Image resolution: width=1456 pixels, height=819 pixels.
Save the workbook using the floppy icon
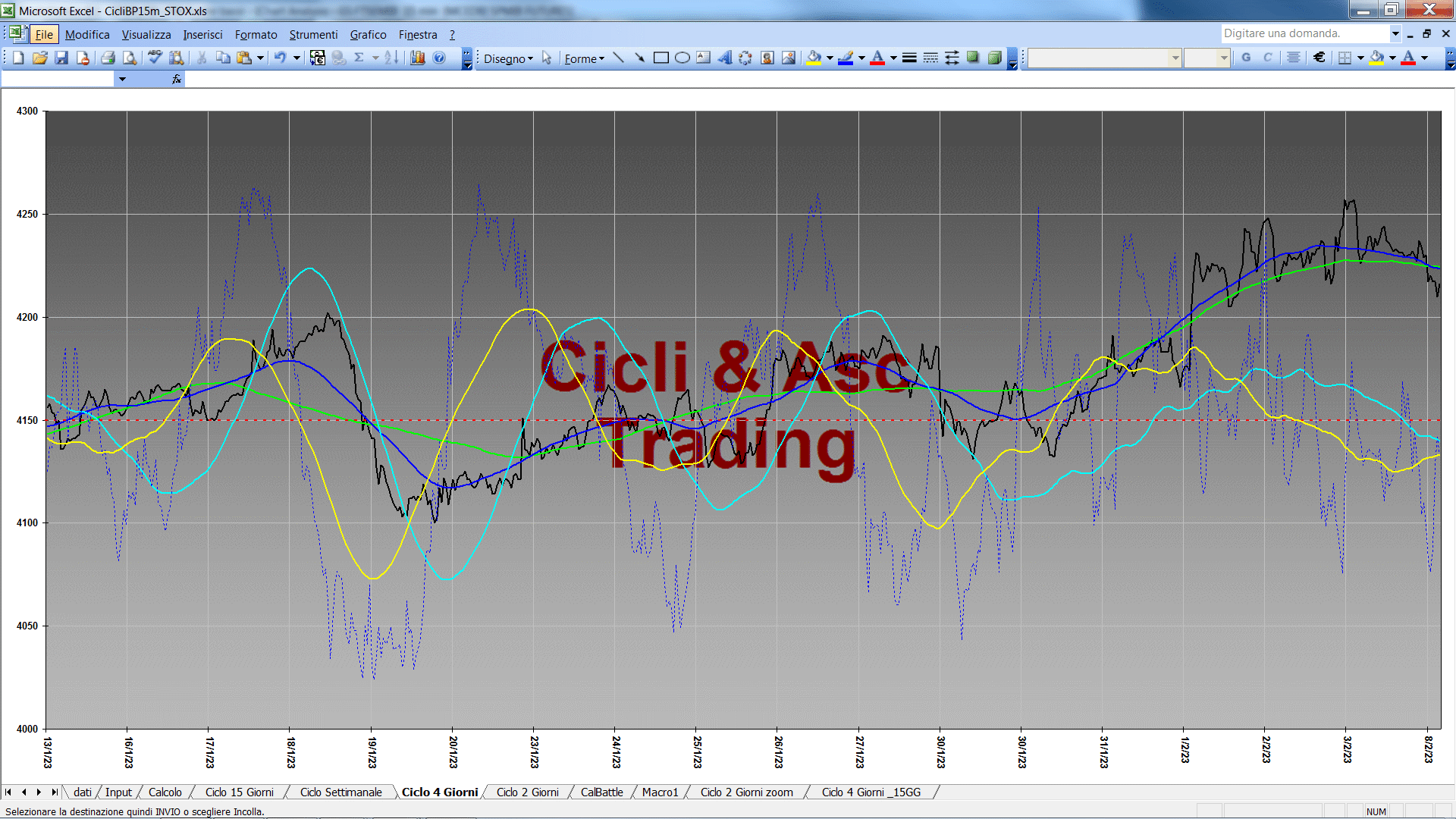61,58
